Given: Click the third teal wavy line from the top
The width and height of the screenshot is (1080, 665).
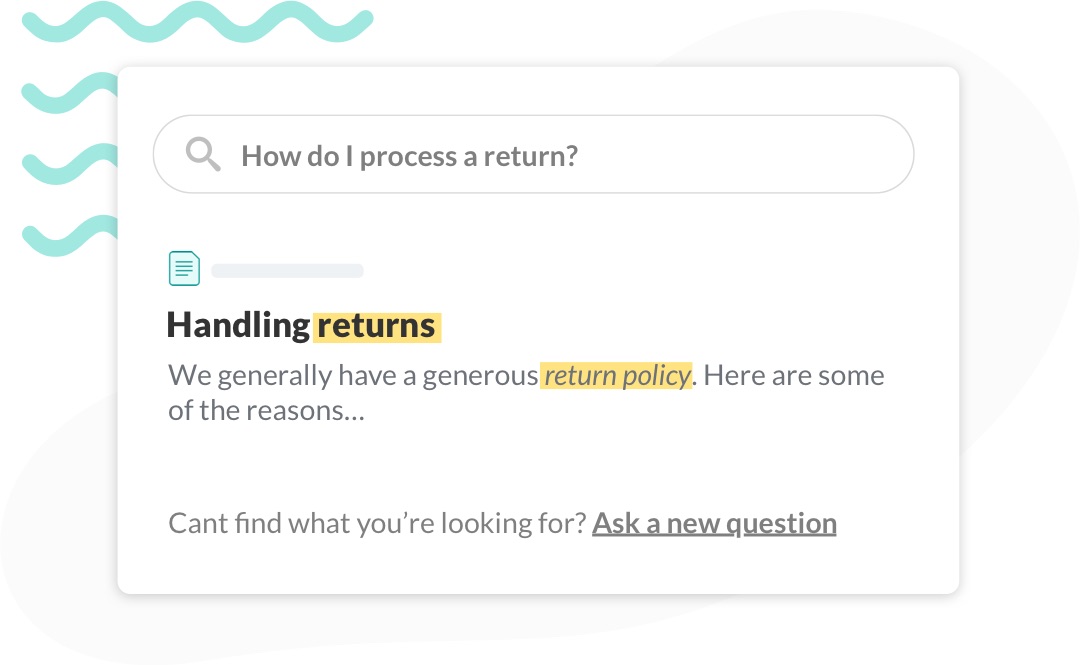Looking at the screenshot, I should tap(70, 164).
